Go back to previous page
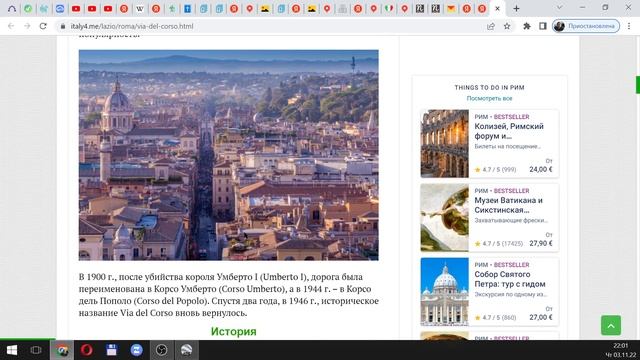Screen dimensions: 640x360 pyautogui.click(x=11, y=26)
